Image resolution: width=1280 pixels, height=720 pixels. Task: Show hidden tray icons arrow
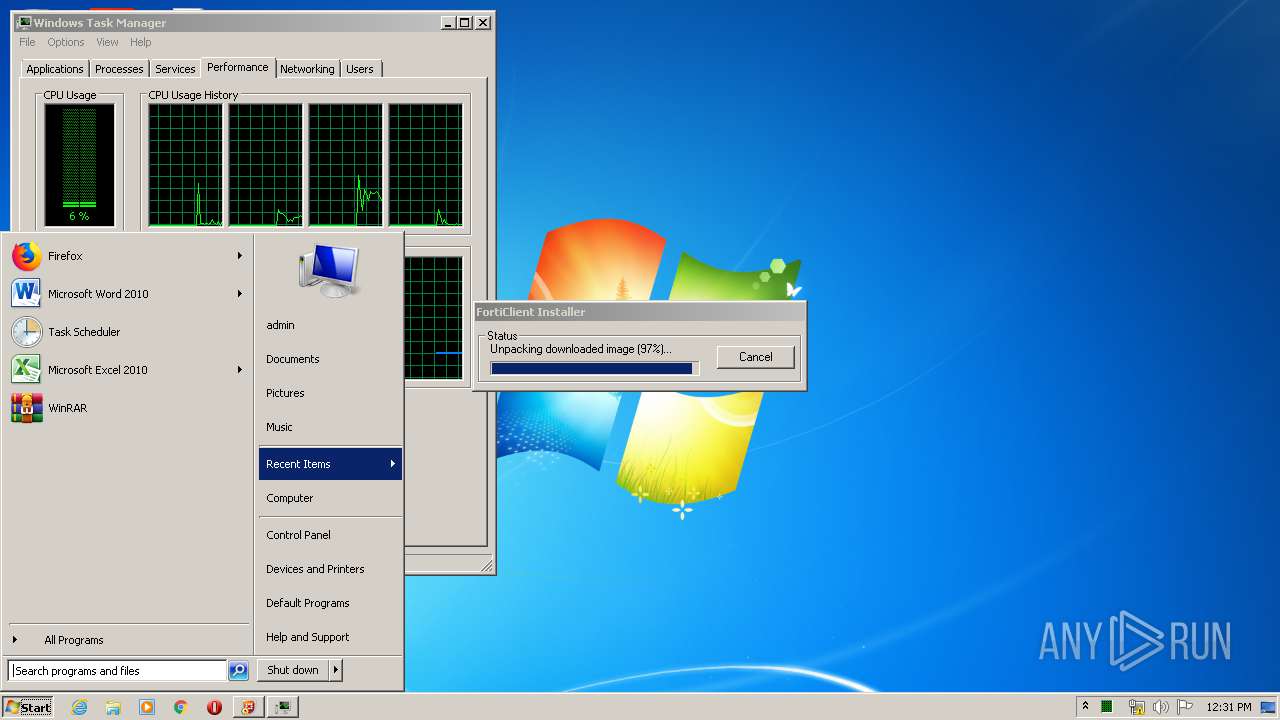coord(1085,706)
